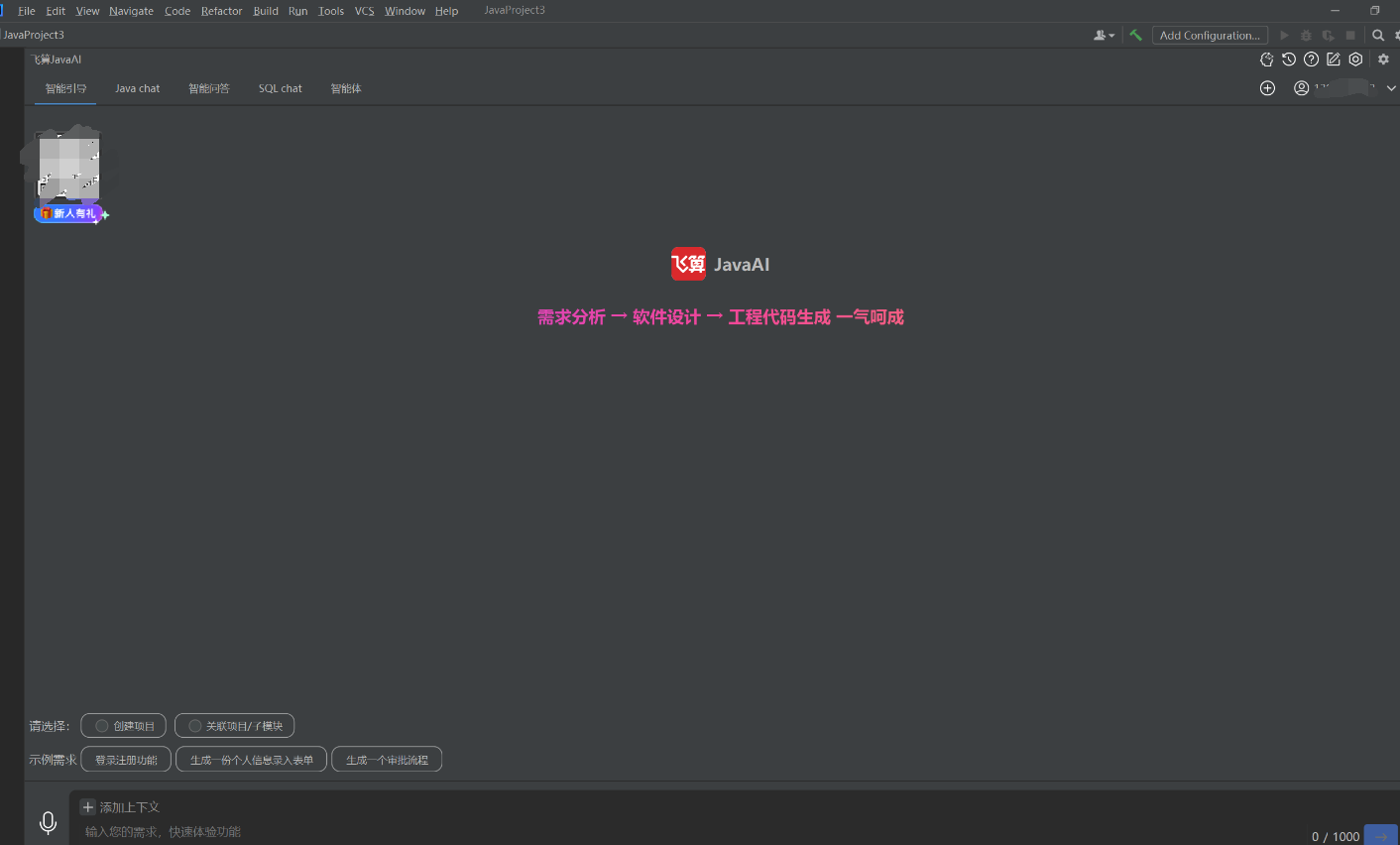Switch to the 智能体 tab
The width and height of the screenshot is (1400, 845).
[346, 88]
